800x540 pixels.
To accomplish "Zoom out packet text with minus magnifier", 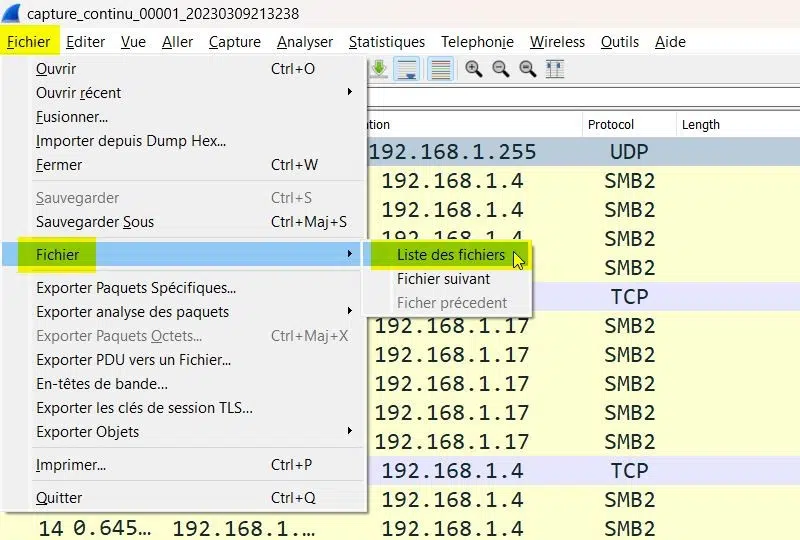I will point(501,69).
